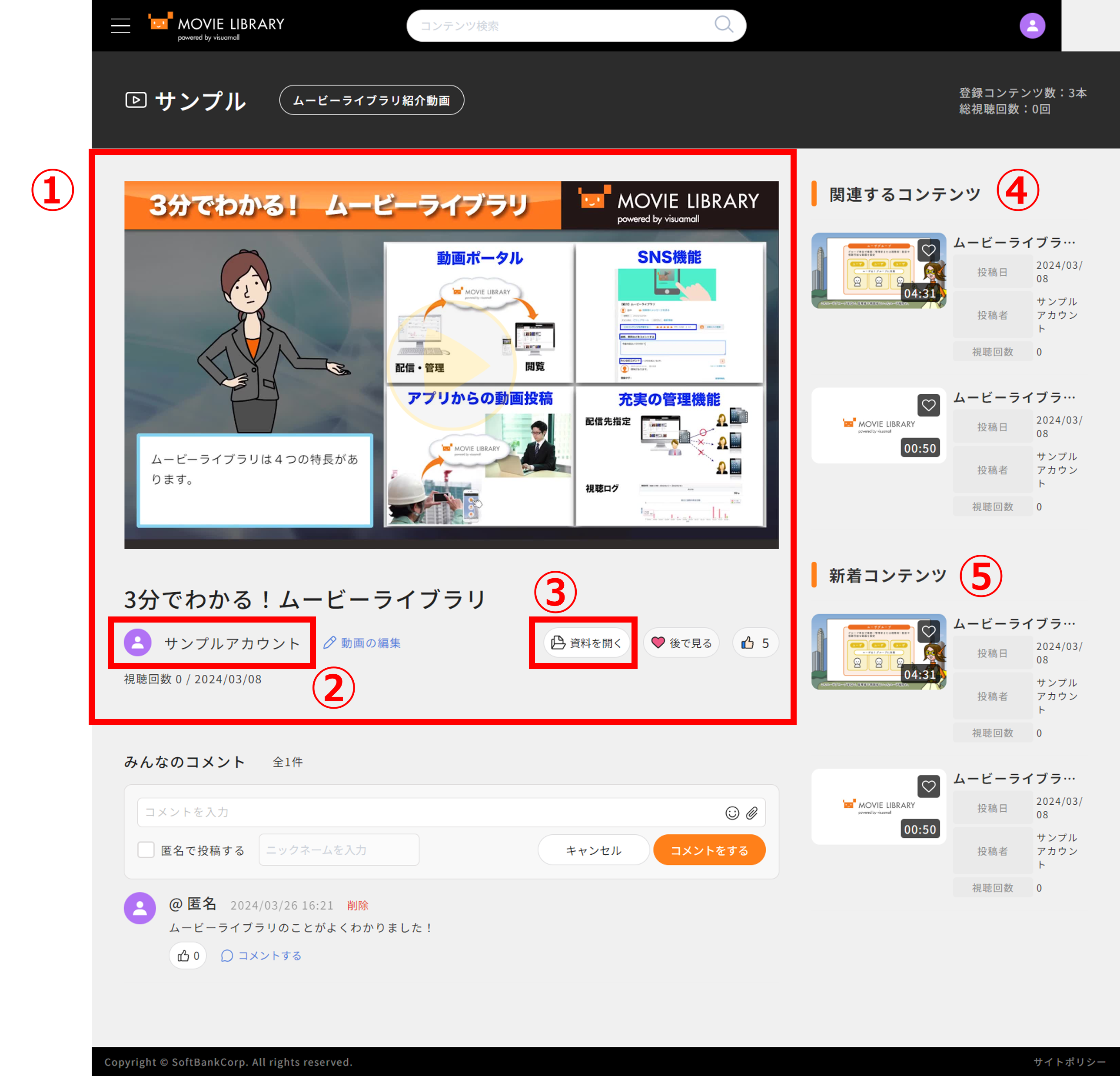Add video to 後で見る list

(x=681, y=643)
